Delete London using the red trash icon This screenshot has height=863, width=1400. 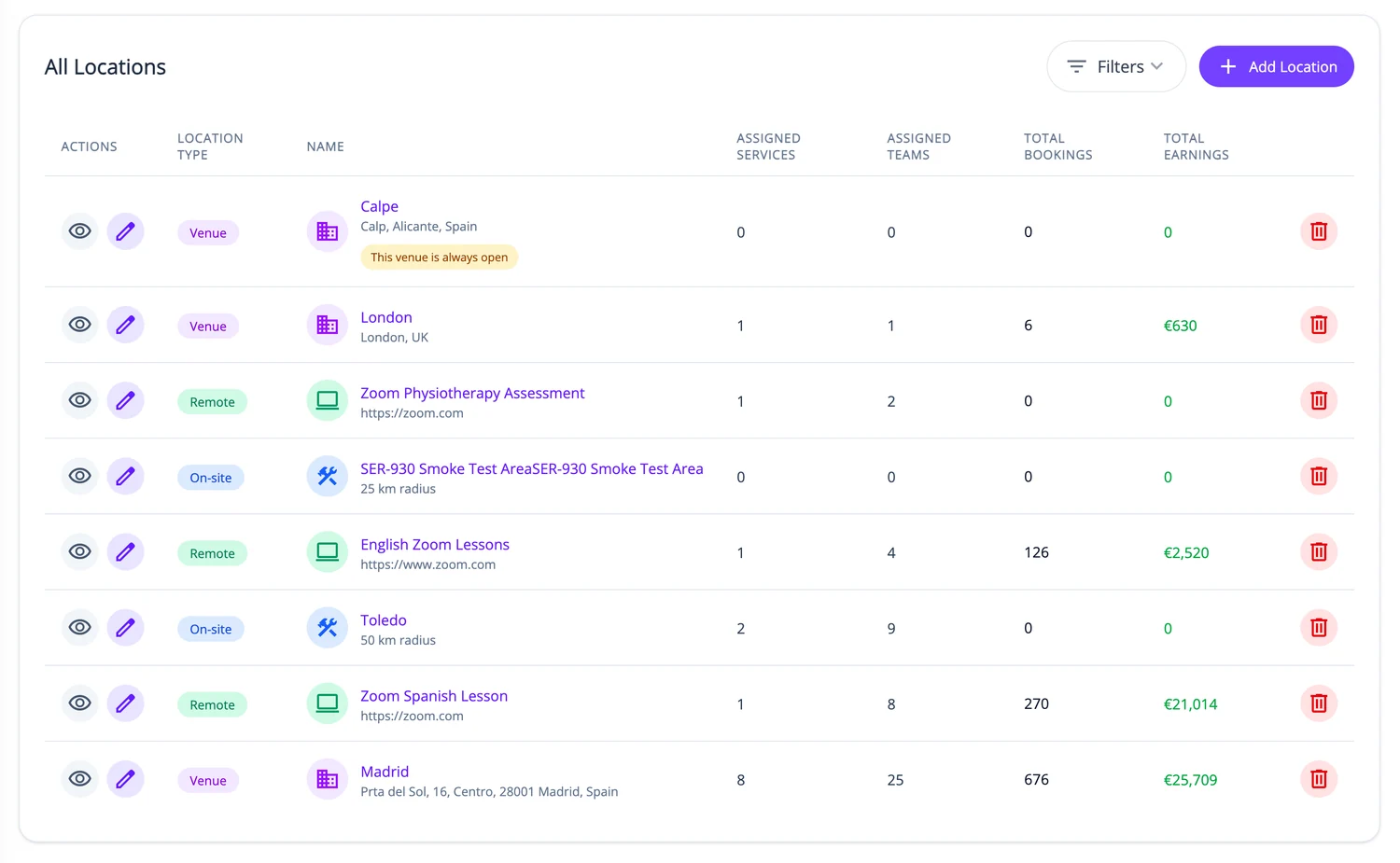[1319, 325]
